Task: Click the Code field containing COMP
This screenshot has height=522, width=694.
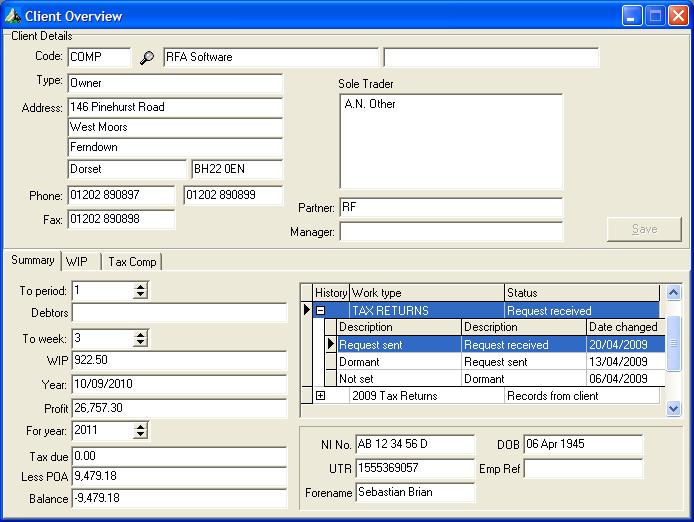Action: [99, 57]
